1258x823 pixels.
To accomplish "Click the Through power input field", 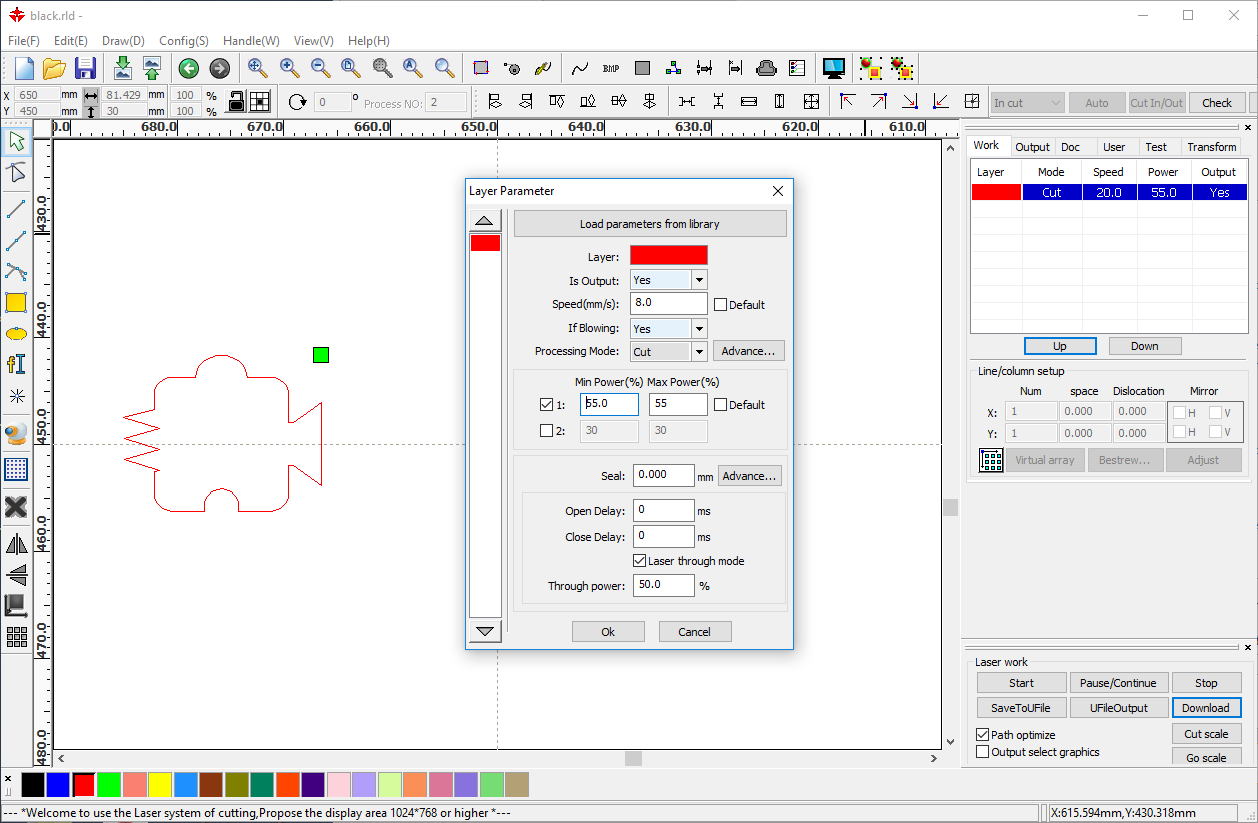I will (663, 586).
